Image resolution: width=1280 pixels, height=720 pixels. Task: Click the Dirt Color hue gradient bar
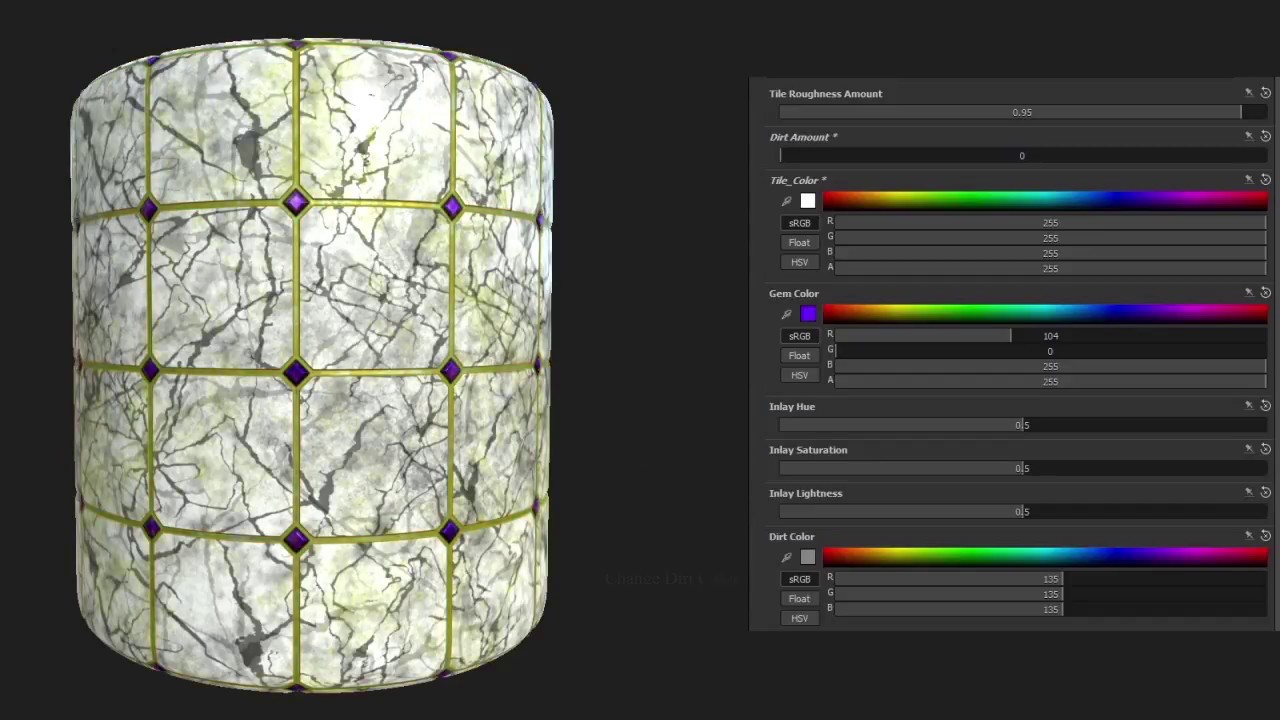click(x=1045, y=557)
